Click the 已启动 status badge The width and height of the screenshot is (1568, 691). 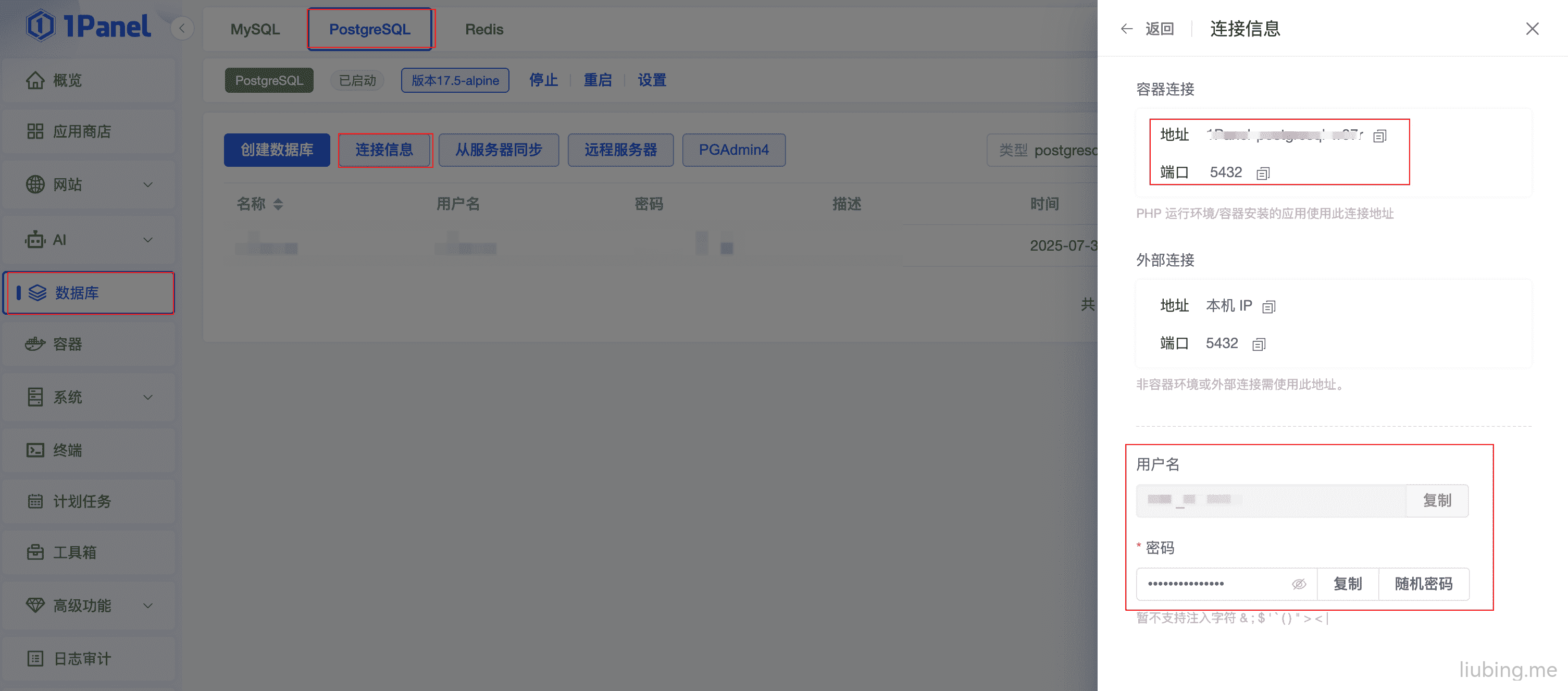coord(357,80)
